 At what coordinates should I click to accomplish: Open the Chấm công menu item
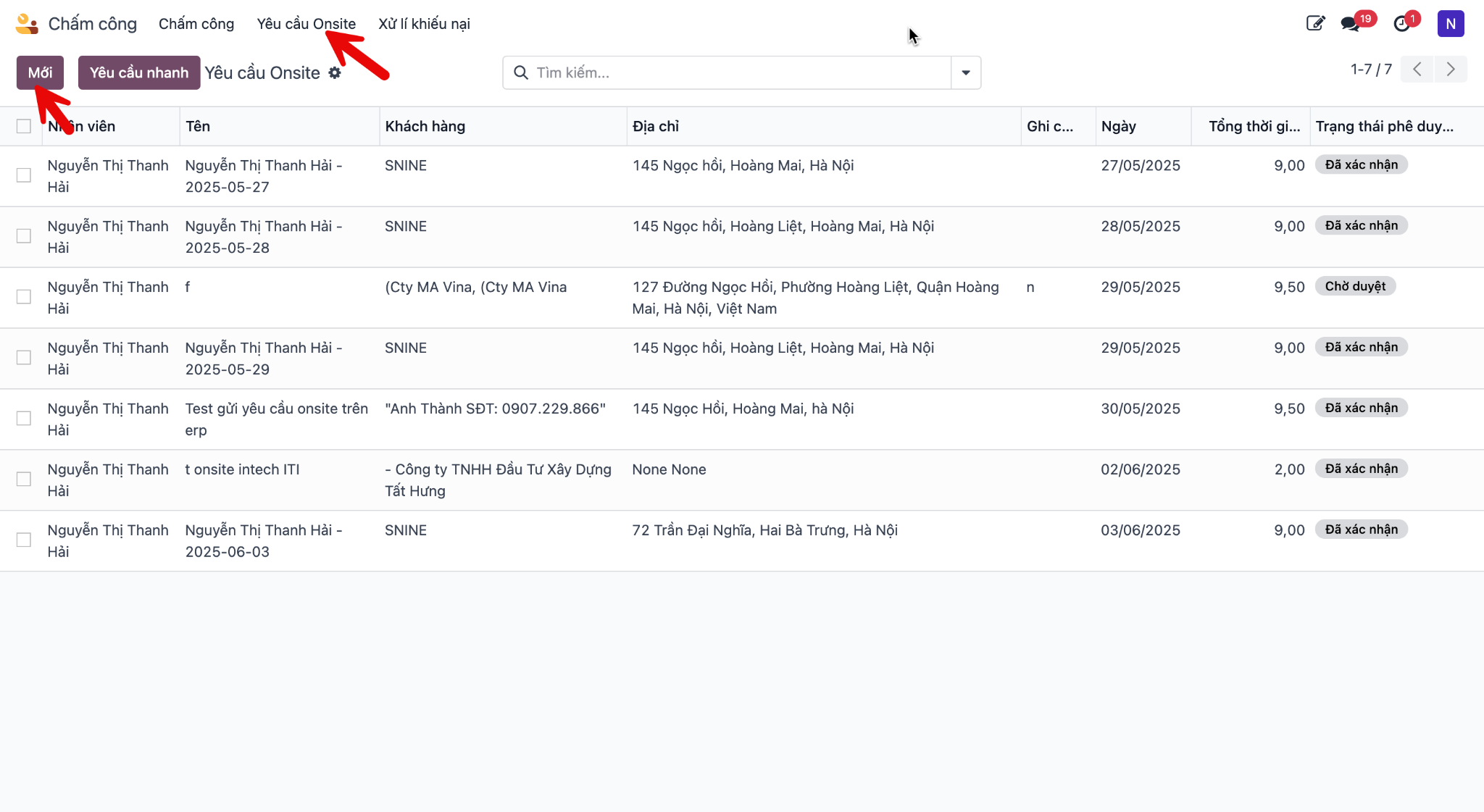(196, 24)
